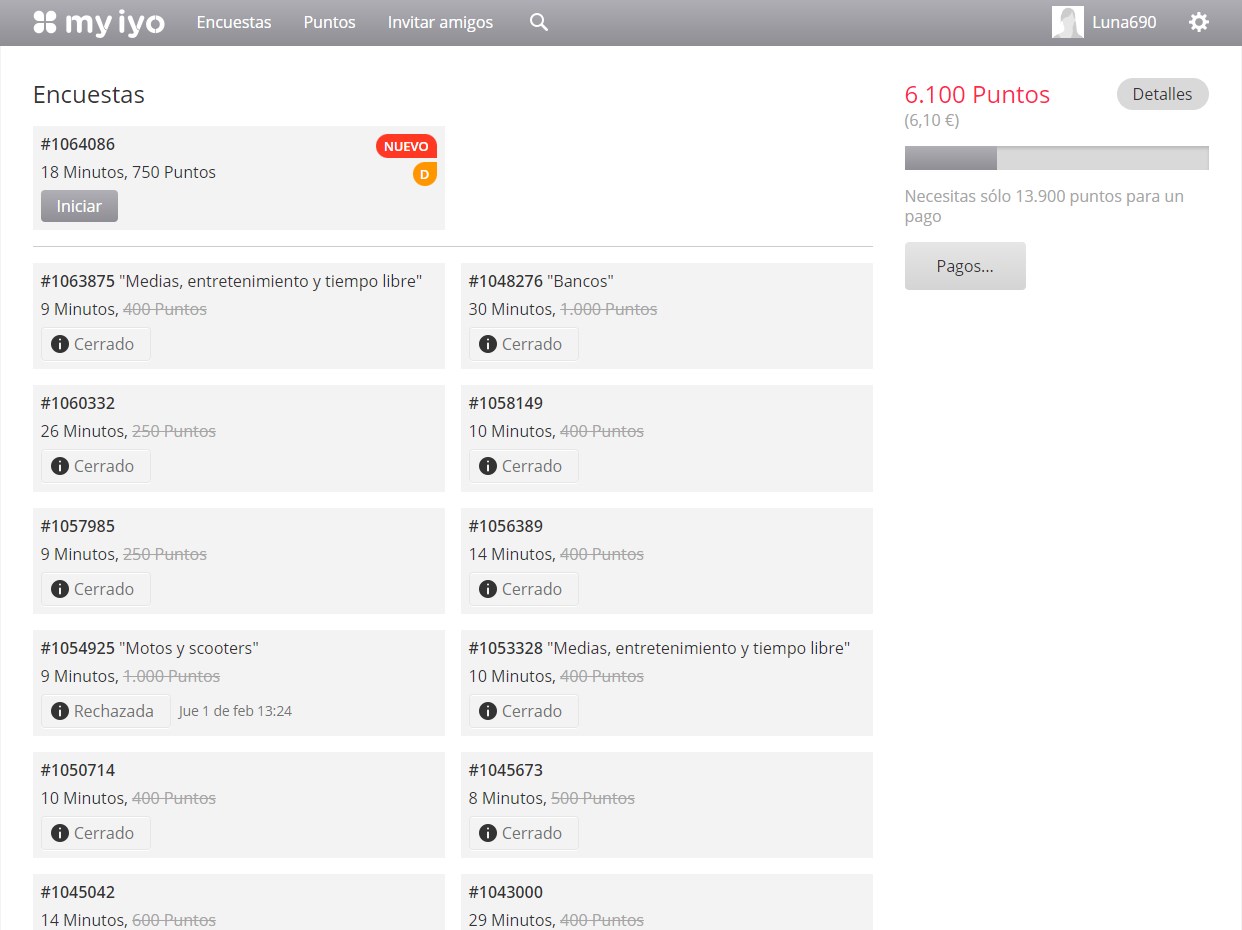This screenshot has width=1242, height=930.
Task: Click "Necesitas sólo 13.900 puntos" message
Action: (x=1044, y=206)
